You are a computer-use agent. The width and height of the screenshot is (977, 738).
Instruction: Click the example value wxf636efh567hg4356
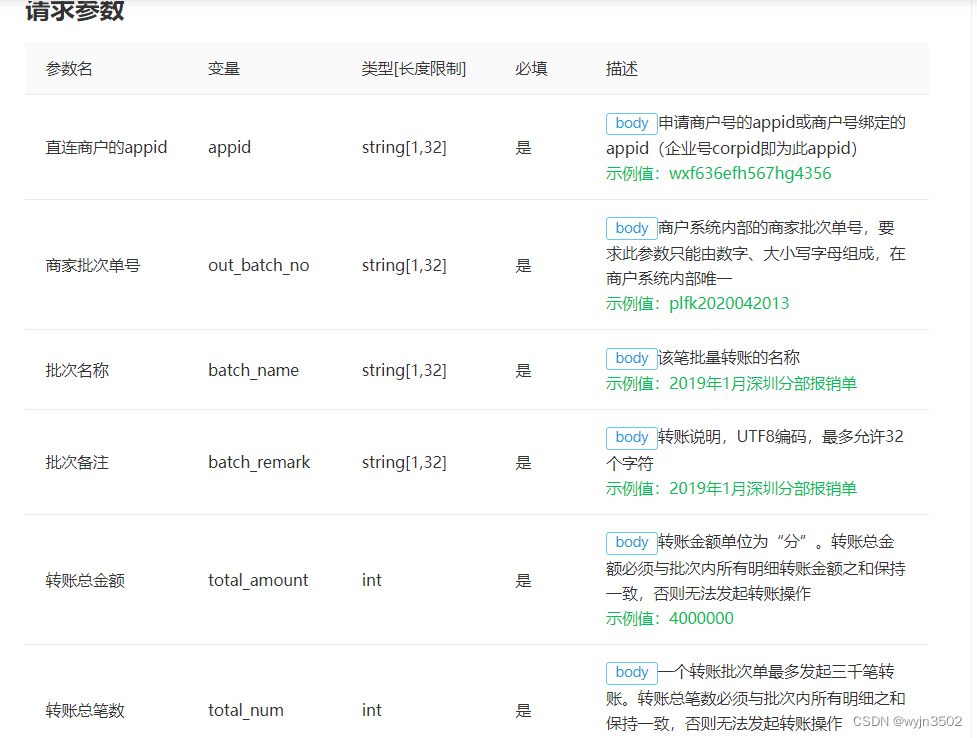pyautogui.click(x=750, y=173)
